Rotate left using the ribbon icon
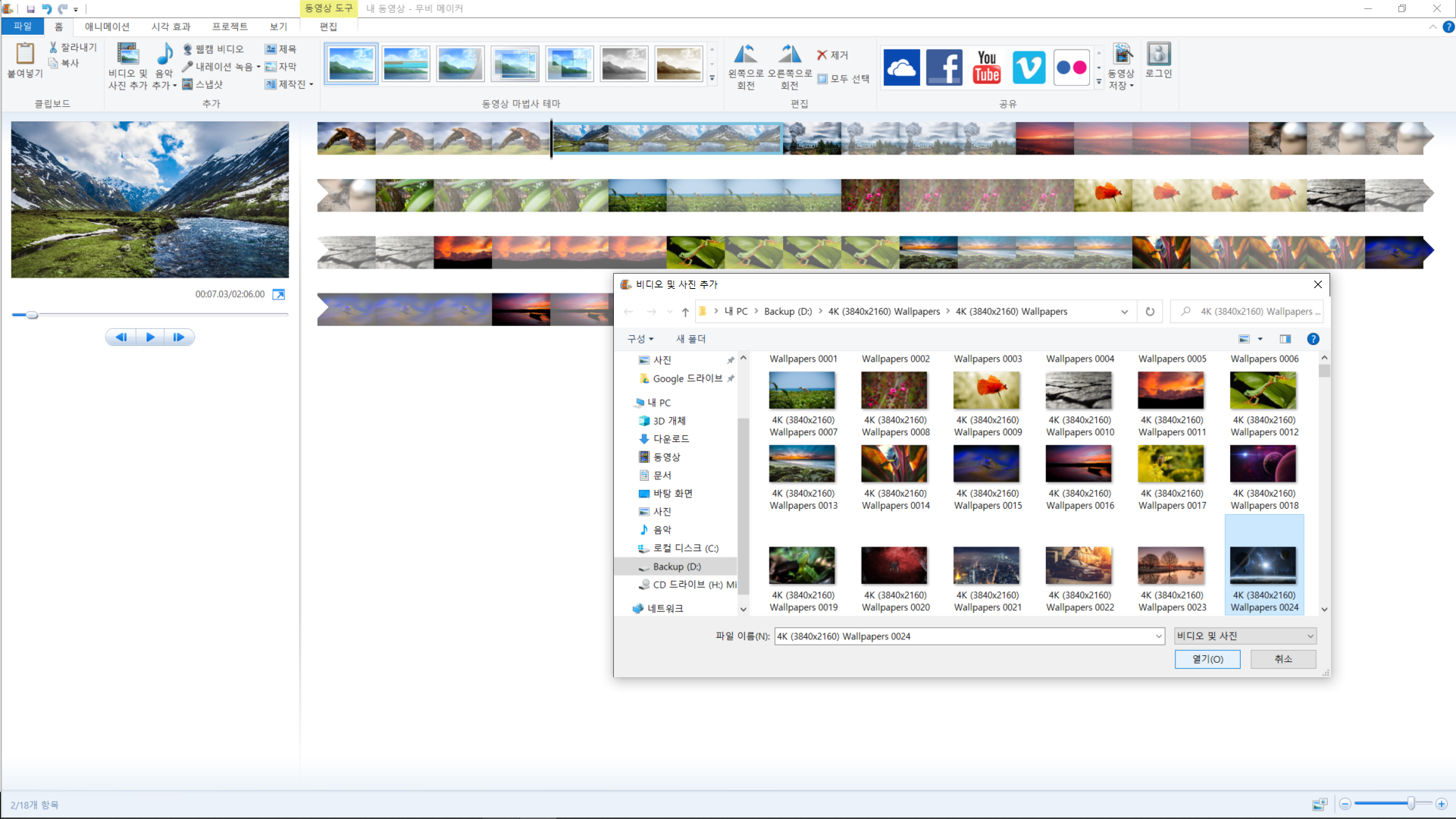The width and height of the screenshot is (1456, 819). point(745,55)
